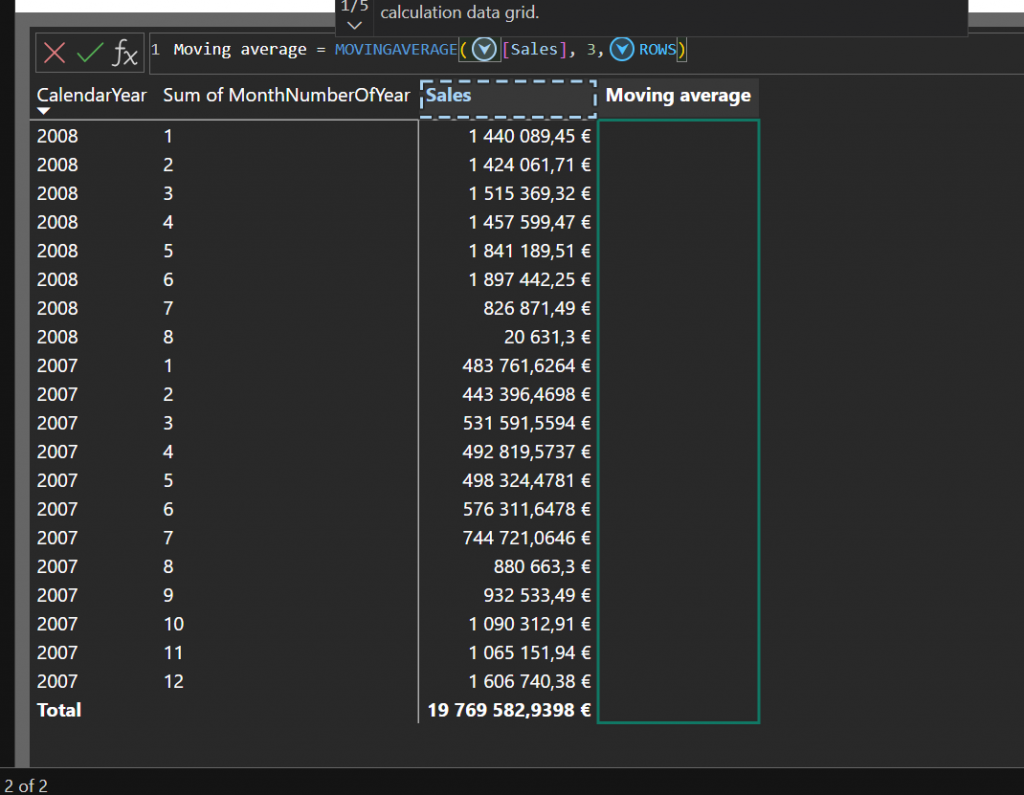This screenshot has width=1024, height=795.
Task: Commit the formula with the green checkmark
Action: point(90,53)
